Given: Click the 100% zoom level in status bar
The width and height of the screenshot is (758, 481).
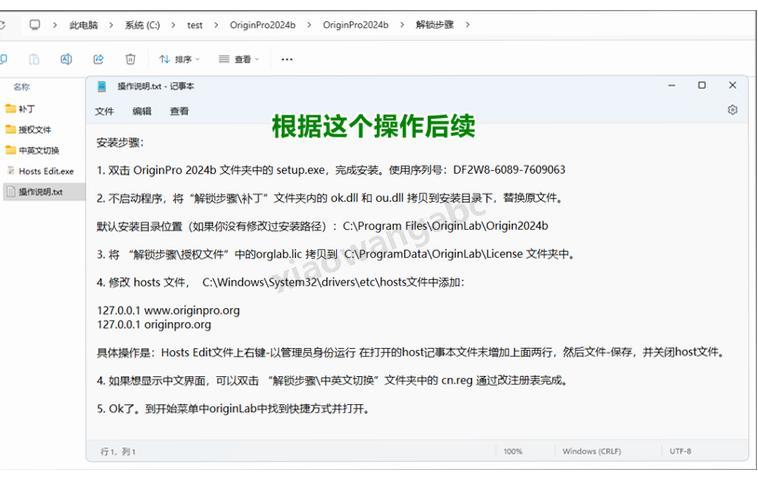Looking at the screenshot, I should (x=513, y=452).
